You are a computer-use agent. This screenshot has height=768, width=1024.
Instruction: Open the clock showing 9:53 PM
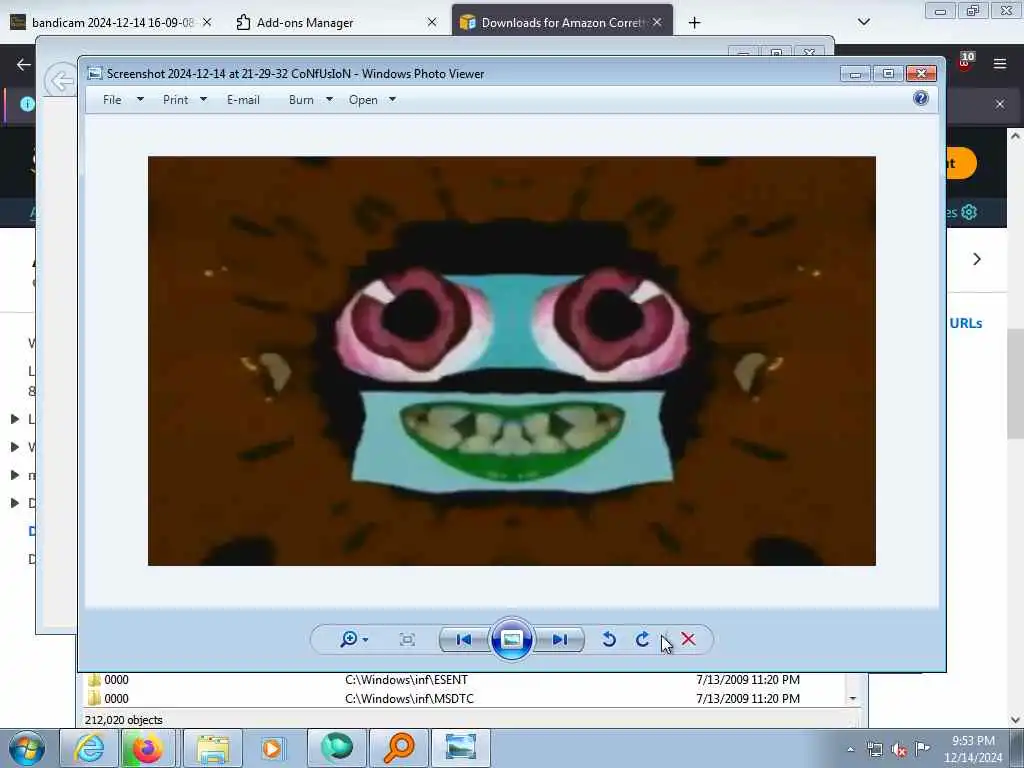click(x=973, y=749)
